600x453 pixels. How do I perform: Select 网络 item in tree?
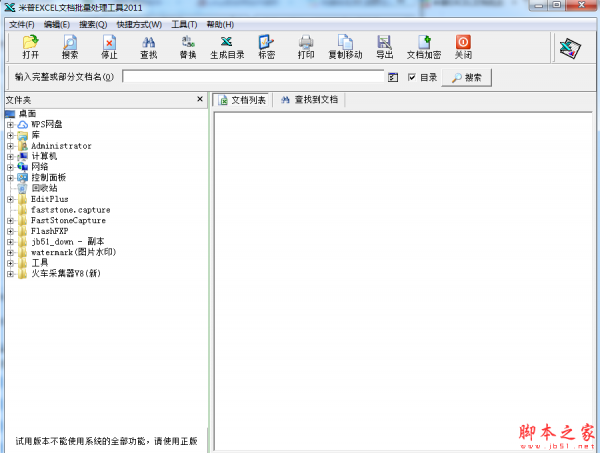[40, 167]
